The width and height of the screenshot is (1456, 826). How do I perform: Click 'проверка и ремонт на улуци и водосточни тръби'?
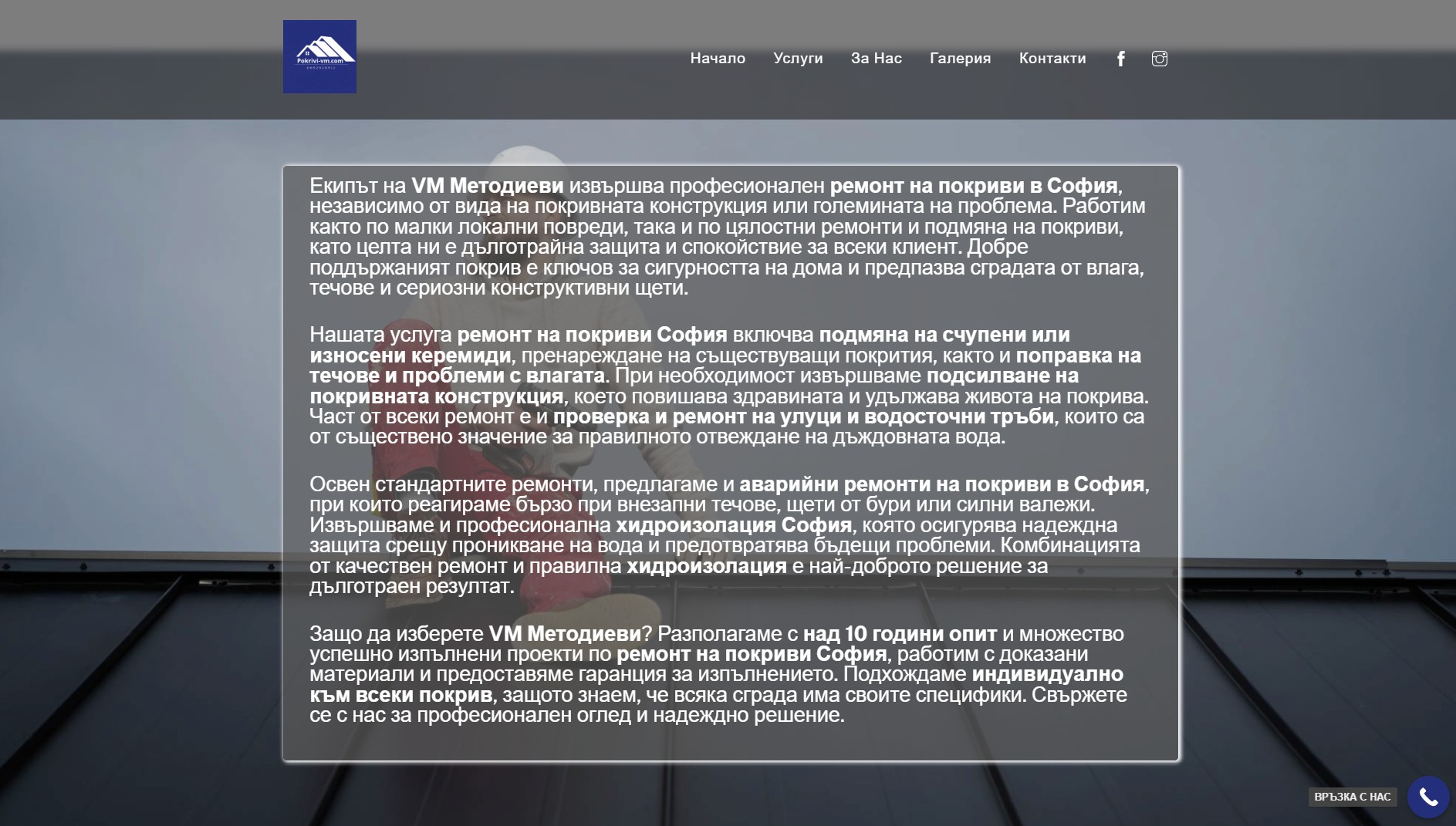(x=803, y=416)
